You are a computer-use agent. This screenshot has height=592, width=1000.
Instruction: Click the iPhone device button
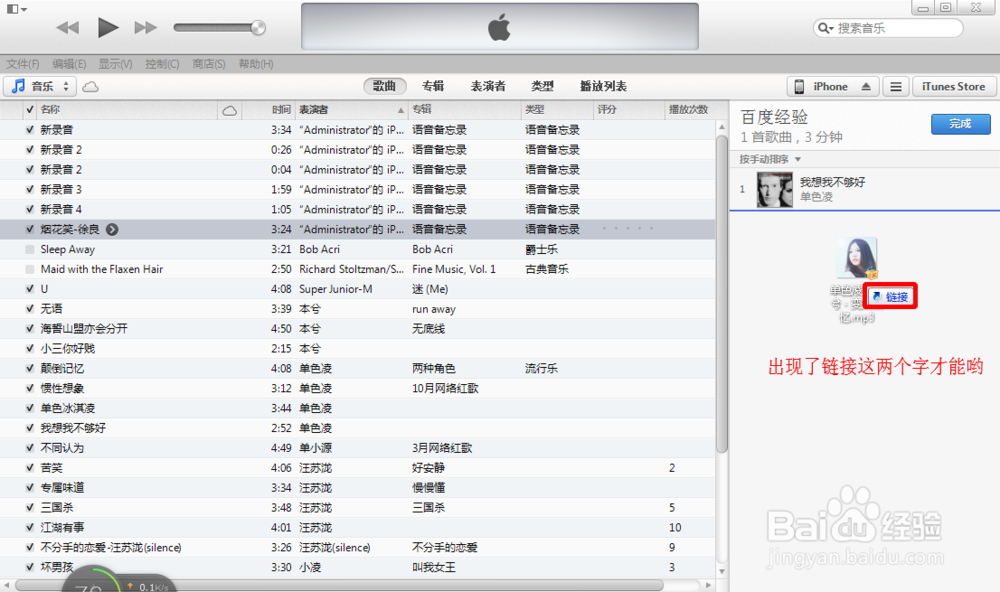[x=833, y=86]
